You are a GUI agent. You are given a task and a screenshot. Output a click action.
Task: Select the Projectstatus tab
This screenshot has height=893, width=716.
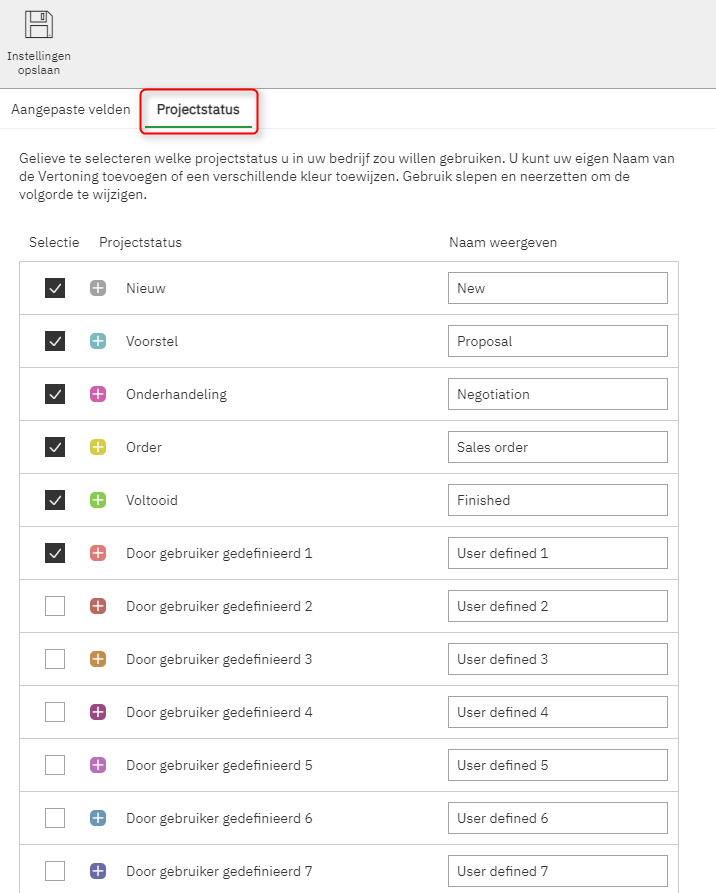[198, 109]
